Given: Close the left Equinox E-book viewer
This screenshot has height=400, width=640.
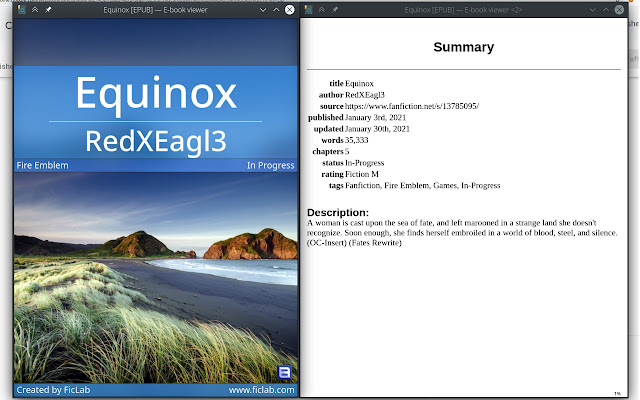Looking at the screenshot, I should [x=289, y=10].
